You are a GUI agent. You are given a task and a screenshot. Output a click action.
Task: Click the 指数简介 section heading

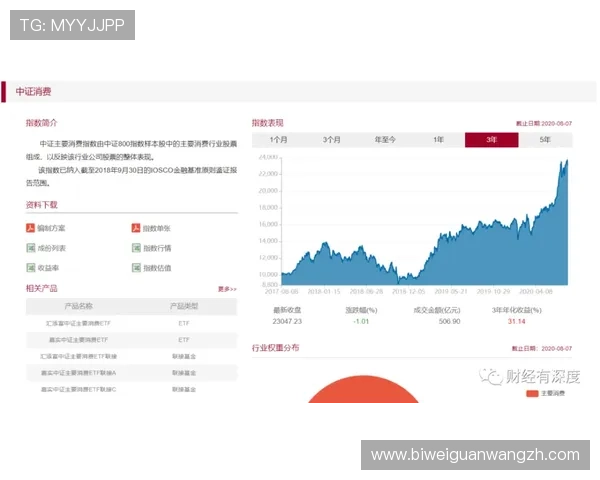click(41, 123)
